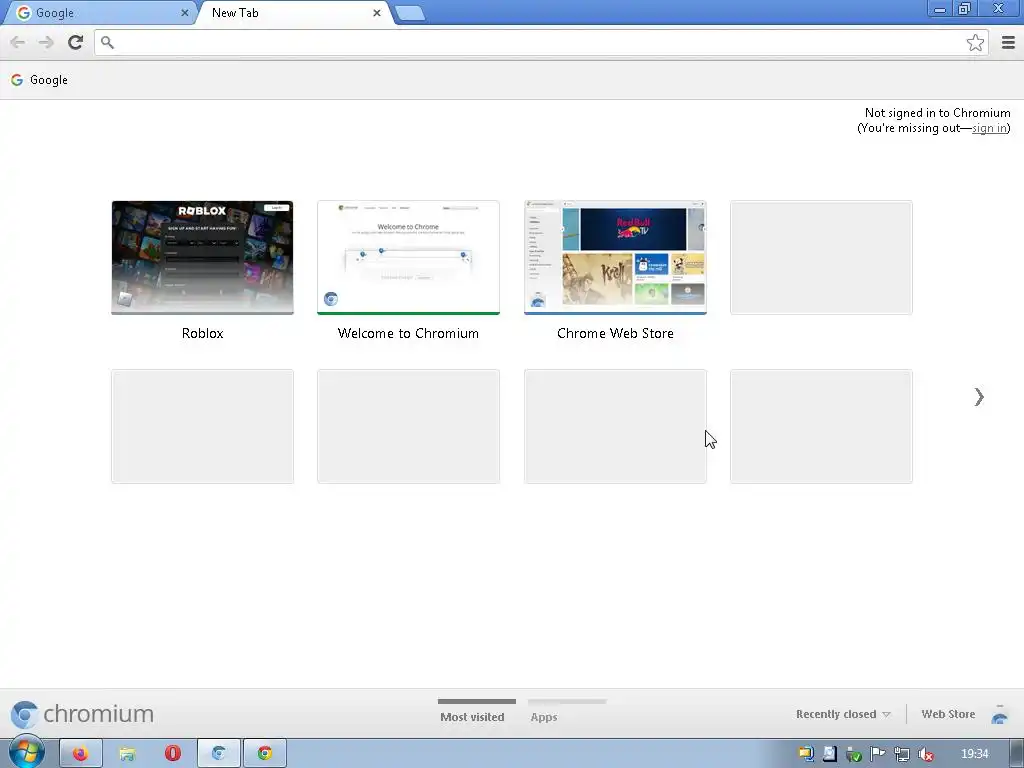This screenshot has height=768, width=1024.
Task: Close the Google tab
Action: (184, 12)
